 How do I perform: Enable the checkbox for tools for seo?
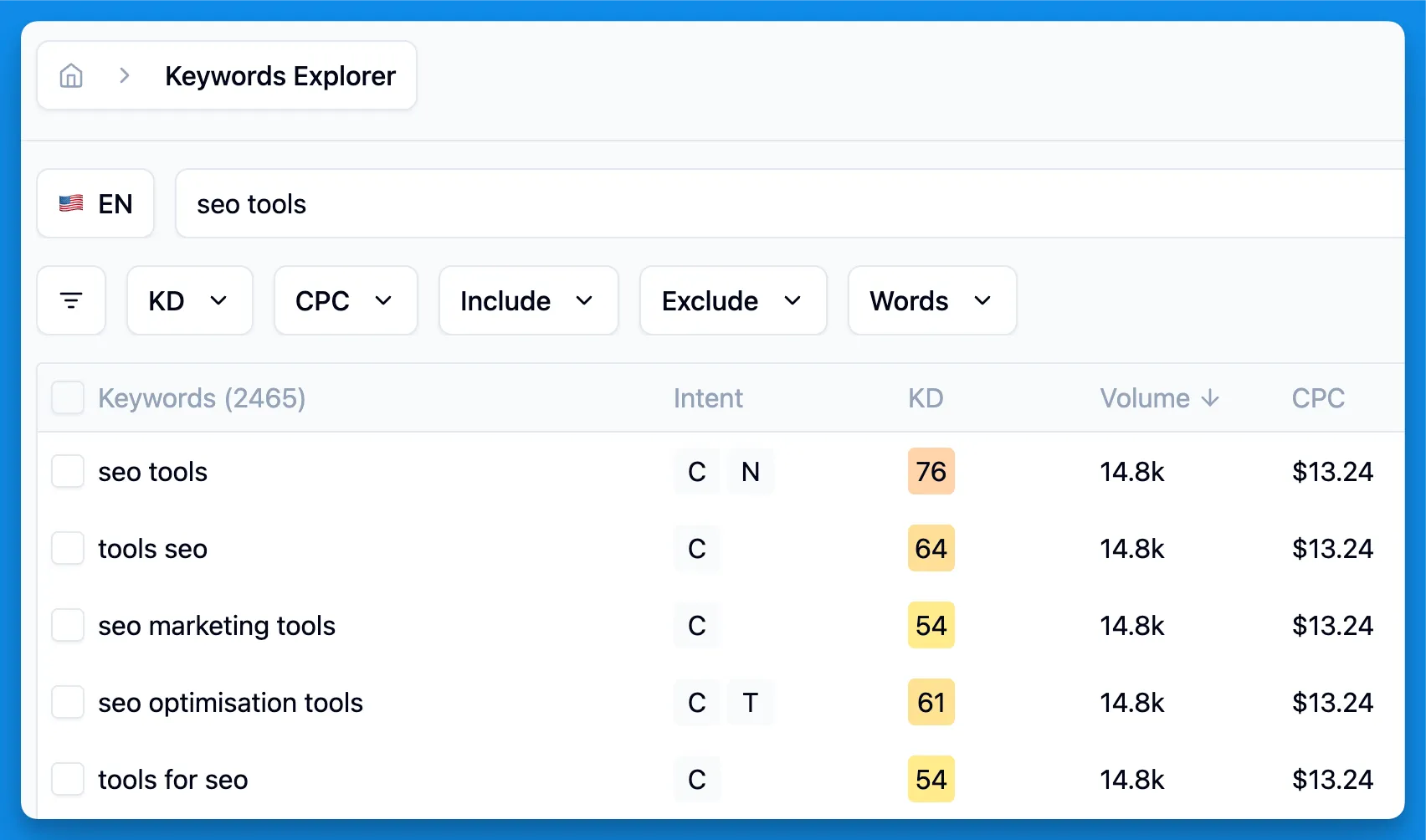[x=68, y=779]
